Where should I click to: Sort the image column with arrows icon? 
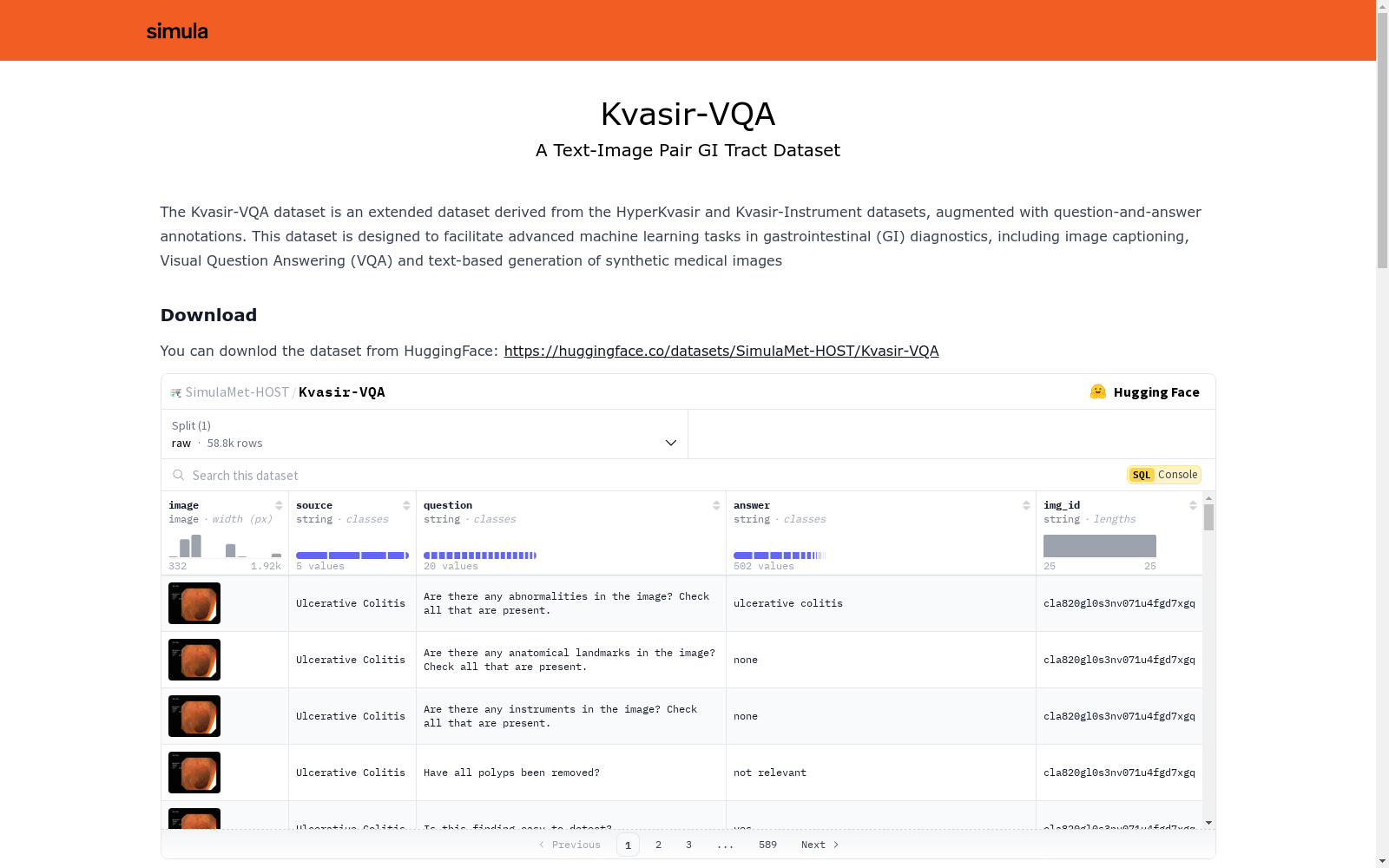click(279, 505)
